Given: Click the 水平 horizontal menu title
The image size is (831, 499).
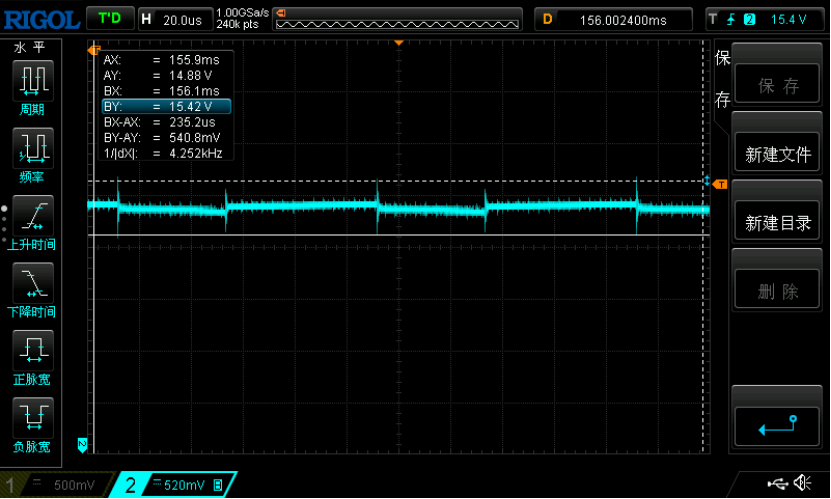Looking at the screenshot, I should (30, 48).
